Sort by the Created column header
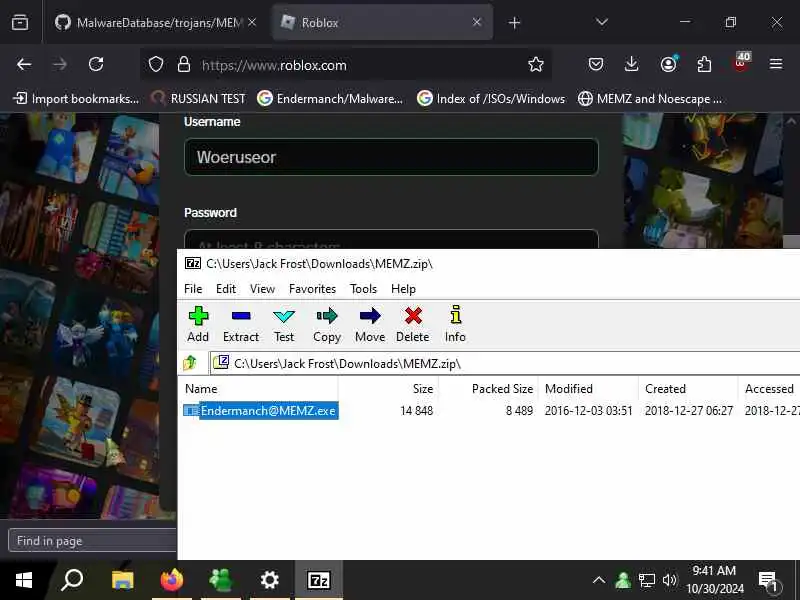Image resolution: width=800 pixels, height=600 pixels. pos(665,389)
